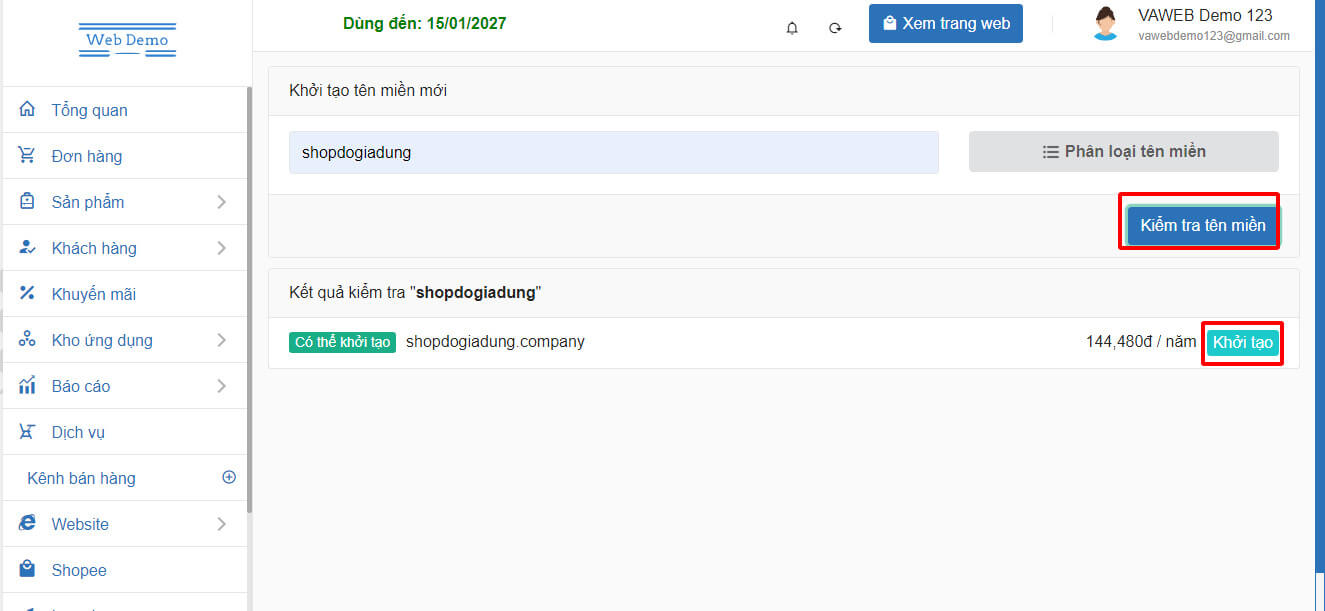Viewport: 1325px width, 611px height.
Task: Click the Báo cáo chart icon
Action: (27, 385)
